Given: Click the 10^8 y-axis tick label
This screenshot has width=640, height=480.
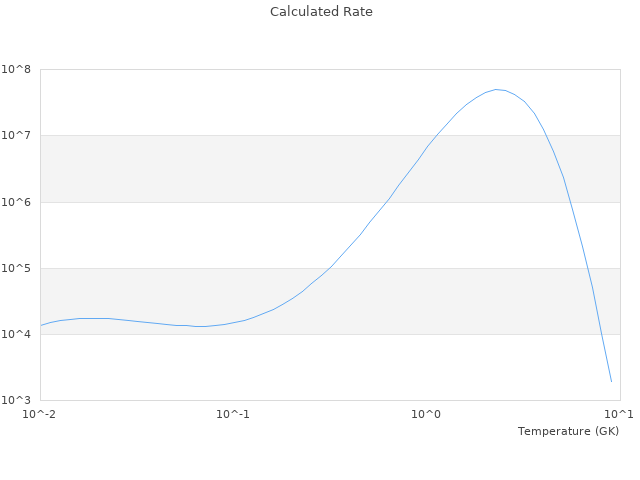Looking at the screenshot, I should pos(16,70).
